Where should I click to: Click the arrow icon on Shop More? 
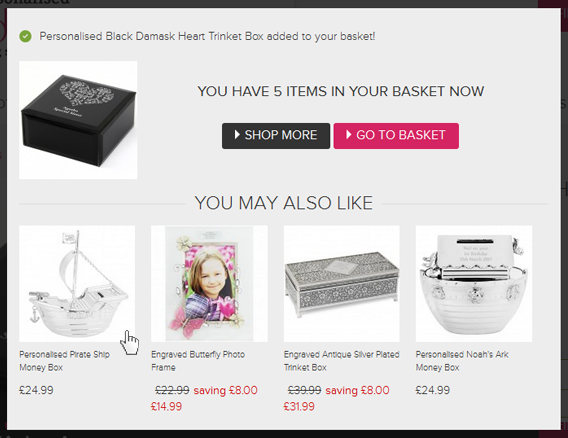(x=237, y=135)
